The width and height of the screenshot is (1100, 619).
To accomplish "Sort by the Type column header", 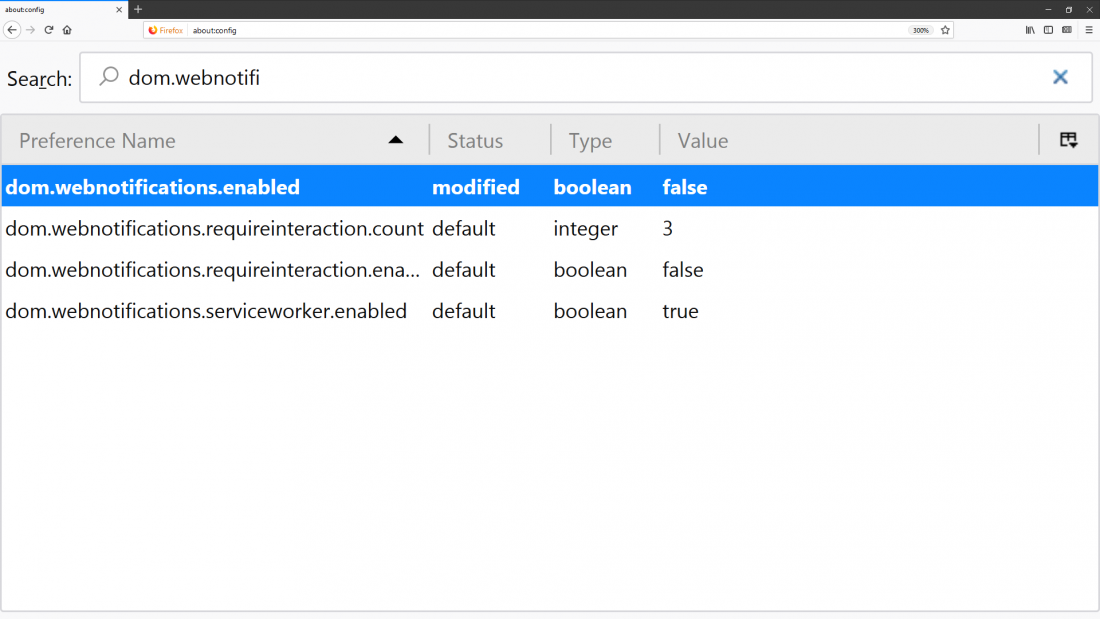I will click(x=591, y=140).
